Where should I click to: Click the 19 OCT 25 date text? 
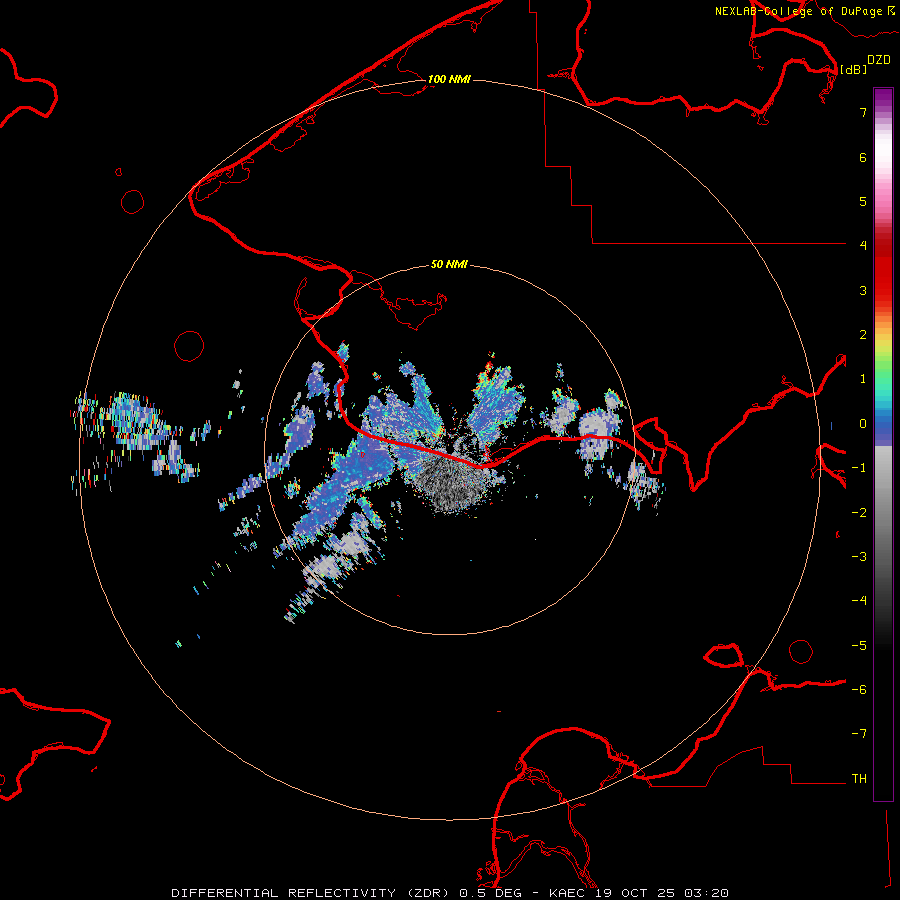point(634,893)
